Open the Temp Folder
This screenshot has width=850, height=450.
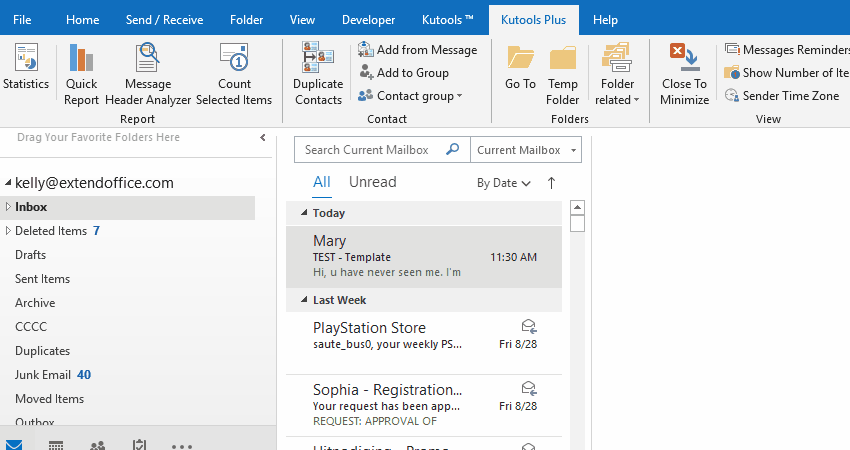[563, 75]
